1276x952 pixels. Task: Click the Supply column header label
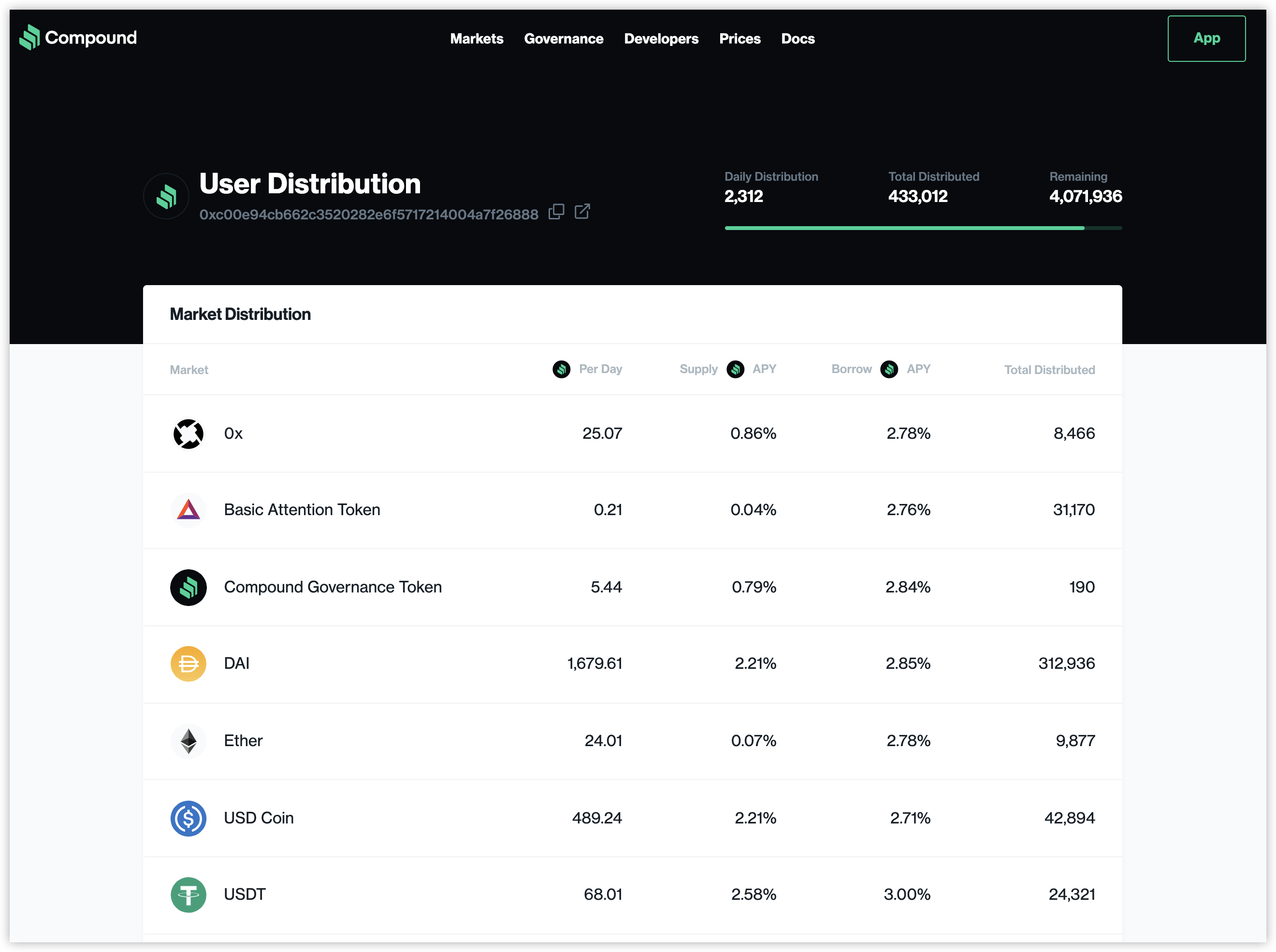click(x=698, y=369)
